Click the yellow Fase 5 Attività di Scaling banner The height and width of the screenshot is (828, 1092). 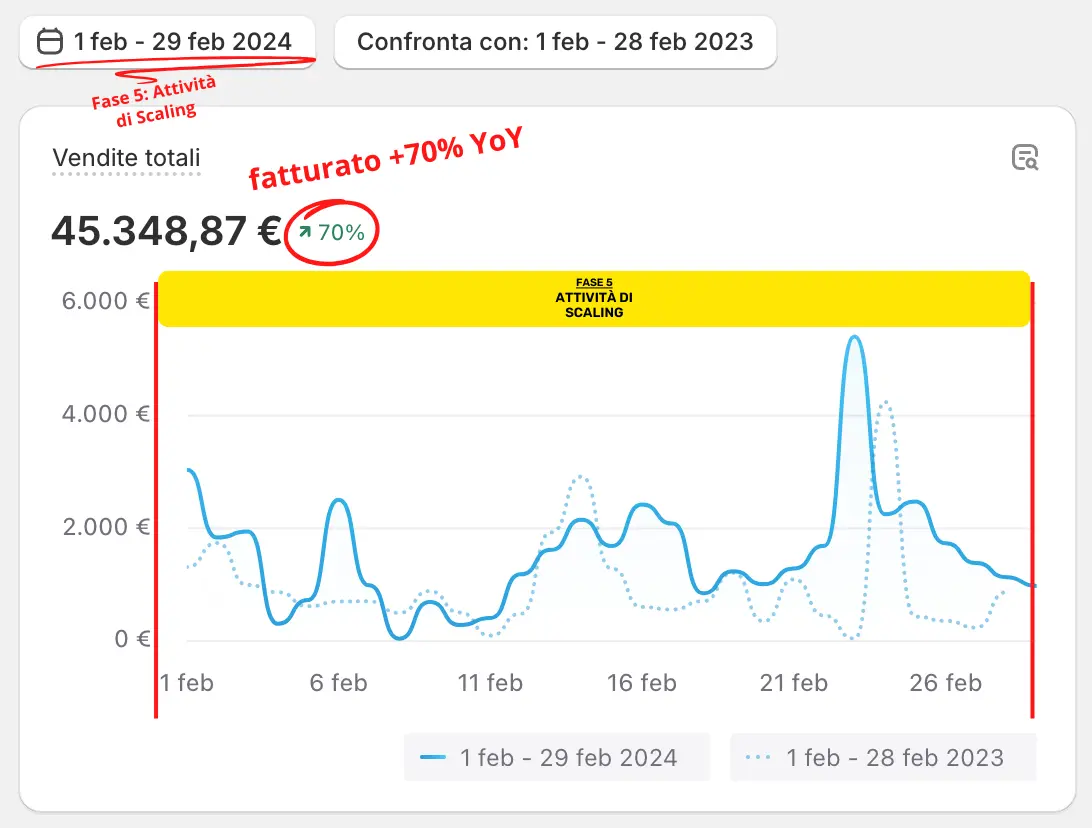click(594, 298)
